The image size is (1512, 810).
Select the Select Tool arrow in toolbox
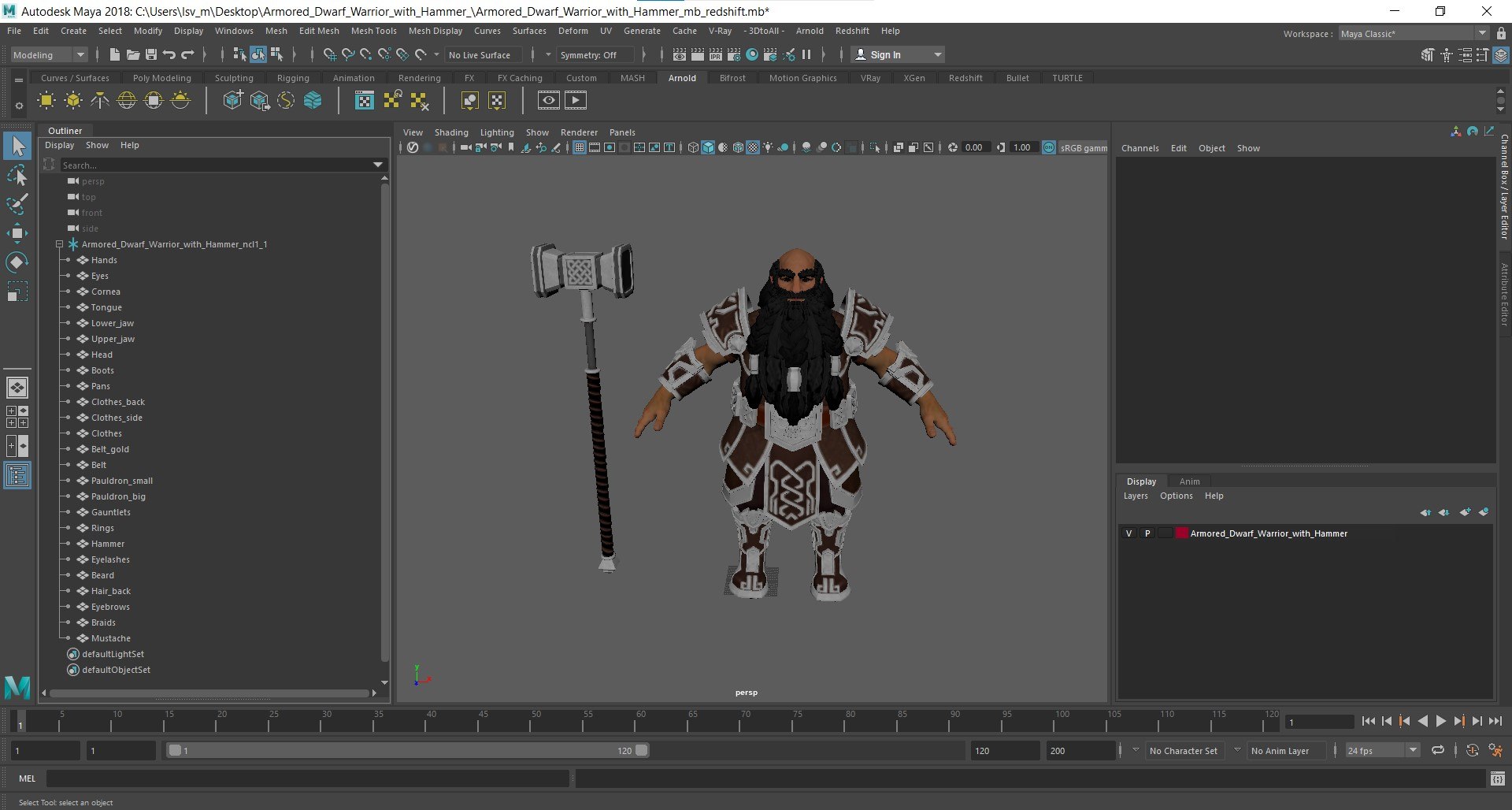(17, 147)
